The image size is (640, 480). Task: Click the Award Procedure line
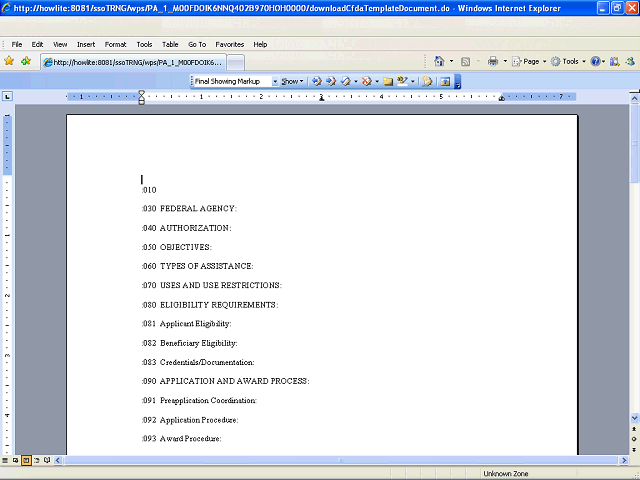(182, 439)
